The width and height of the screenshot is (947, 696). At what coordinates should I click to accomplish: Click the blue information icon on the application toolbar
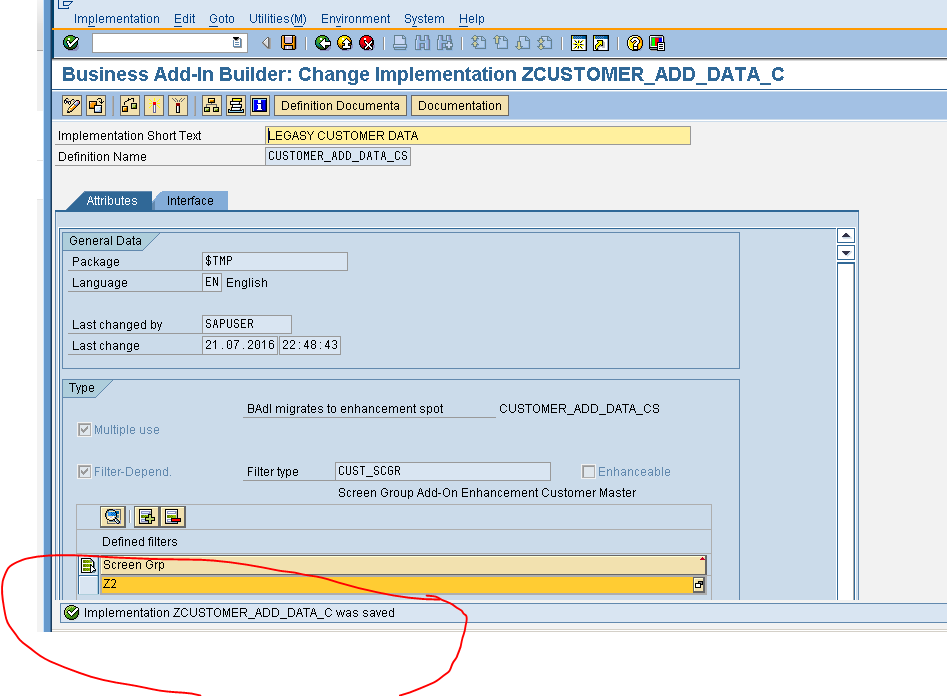click(x=261, y=105)
